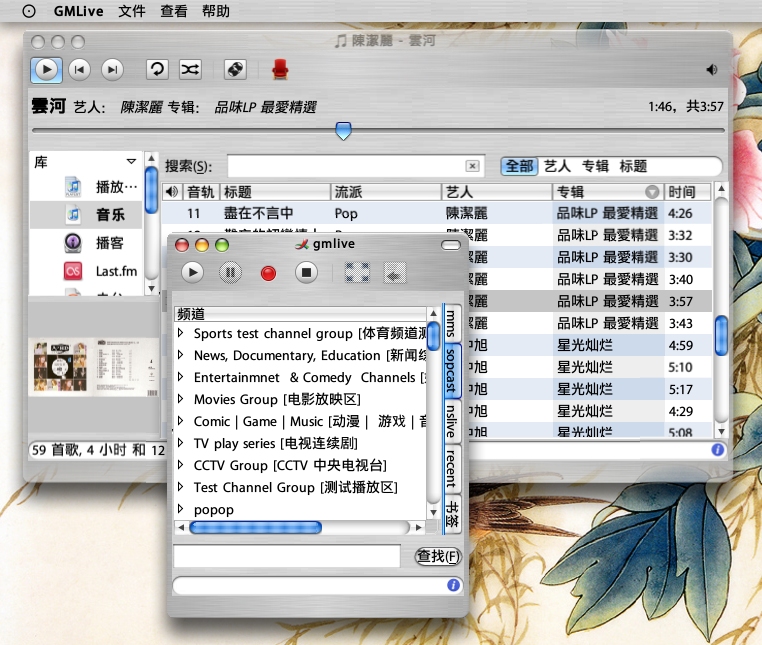Viewport: 762px width, 645px height.
Task: Select the 专辑 search filter
Action: click(x=595, y=166)
